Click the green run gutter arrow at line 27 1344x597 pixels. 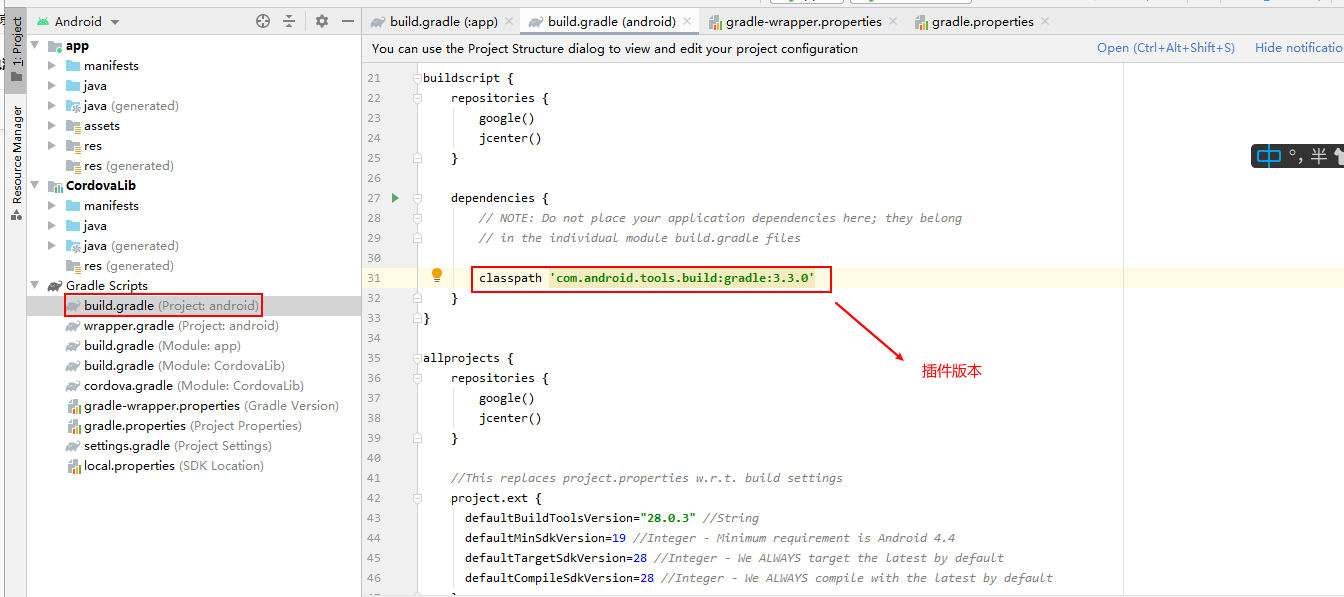pyautogui.click(x=395, y=198)
